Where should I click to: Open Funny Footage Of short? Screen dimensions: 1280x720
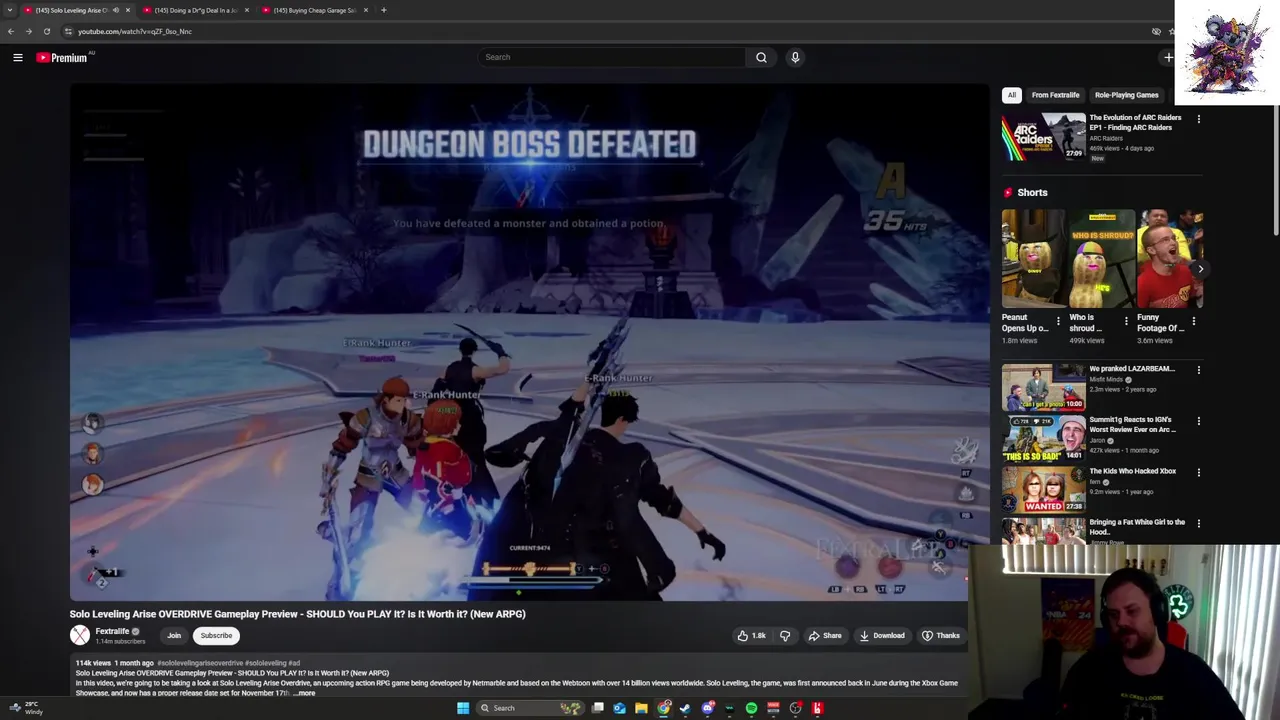[1169, 258]
